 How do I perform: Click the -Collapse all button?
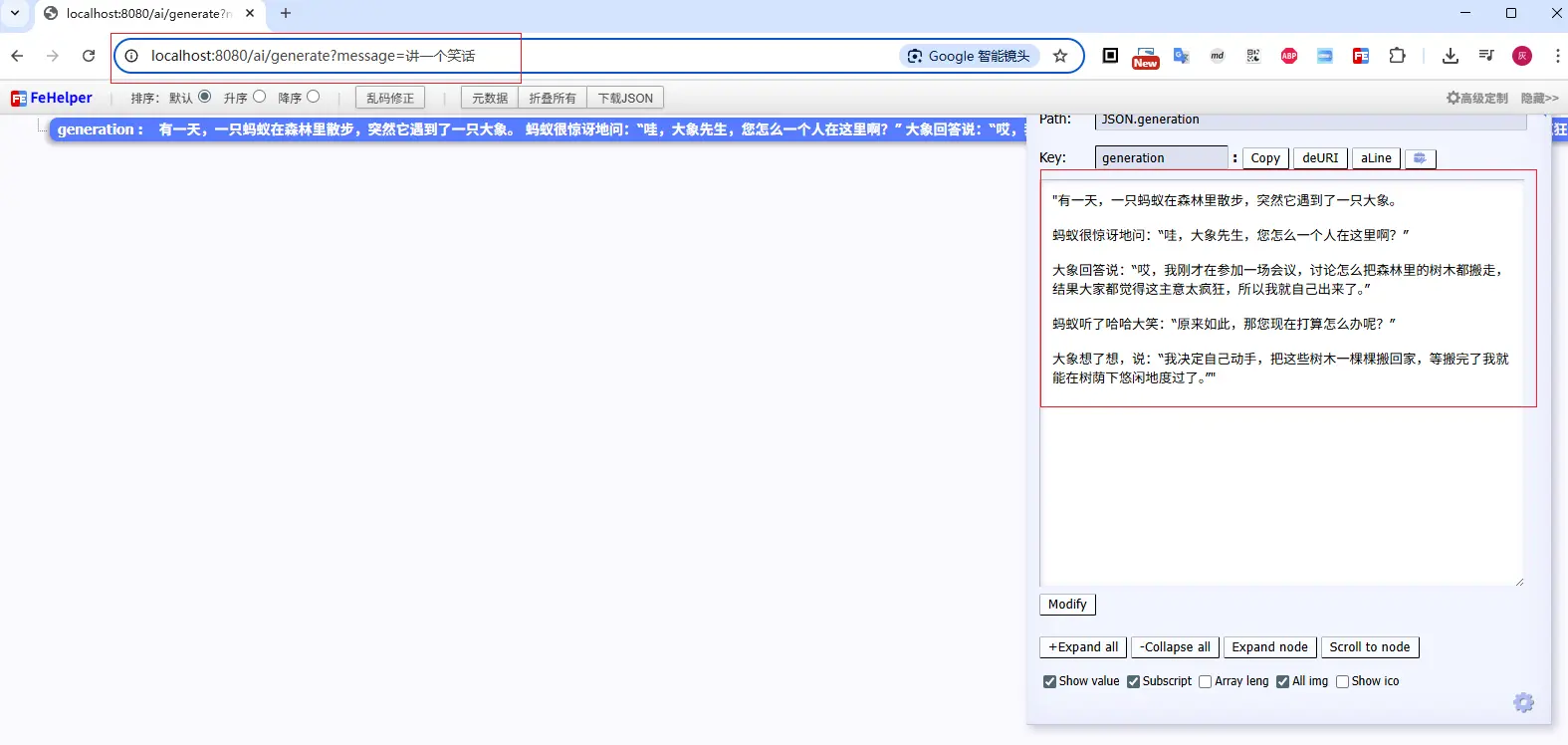pyautogui.click(x=1175, y=647)
